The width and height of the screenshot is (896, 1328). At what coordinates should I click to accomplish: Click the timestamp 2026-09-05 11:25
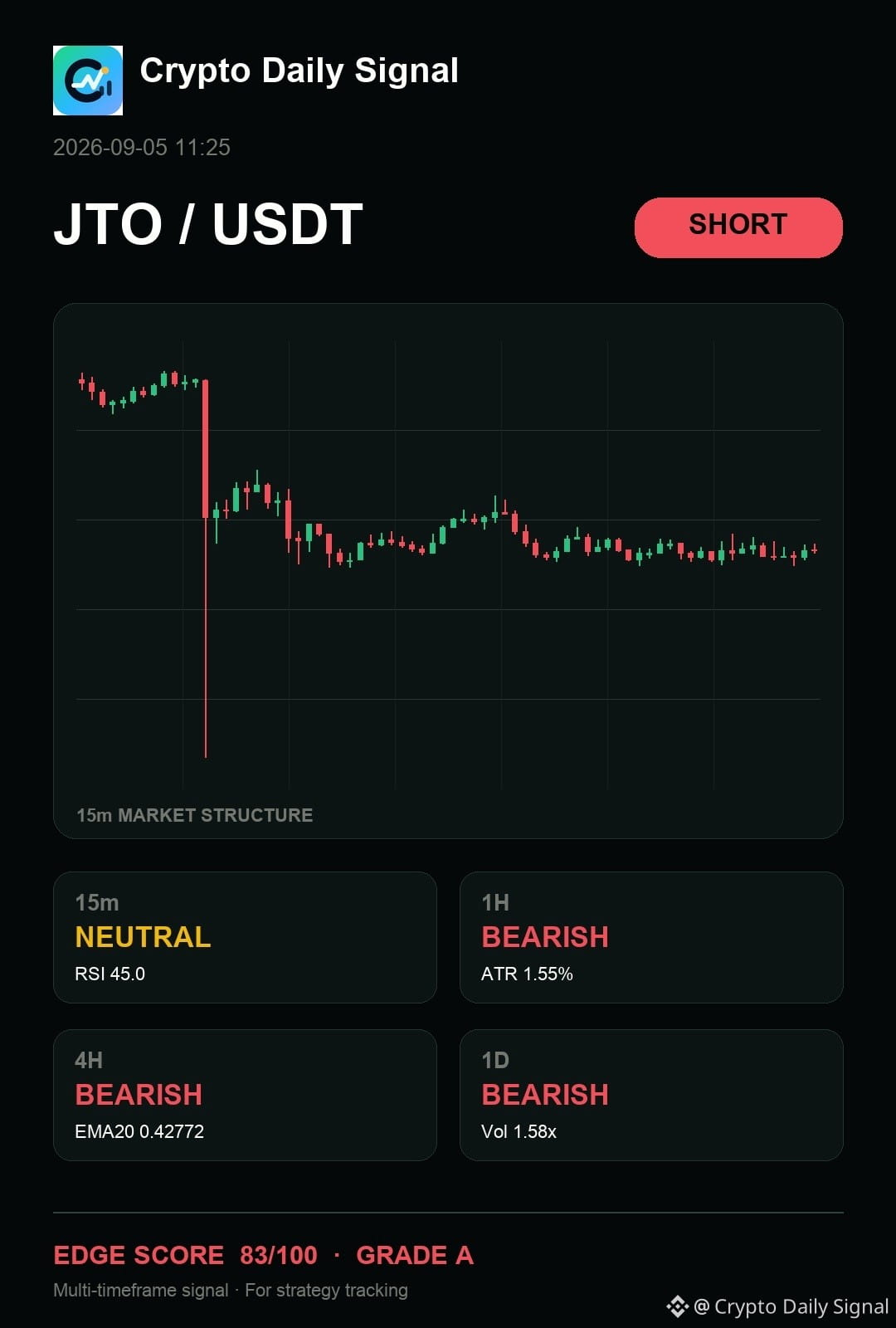coord(142,148)
